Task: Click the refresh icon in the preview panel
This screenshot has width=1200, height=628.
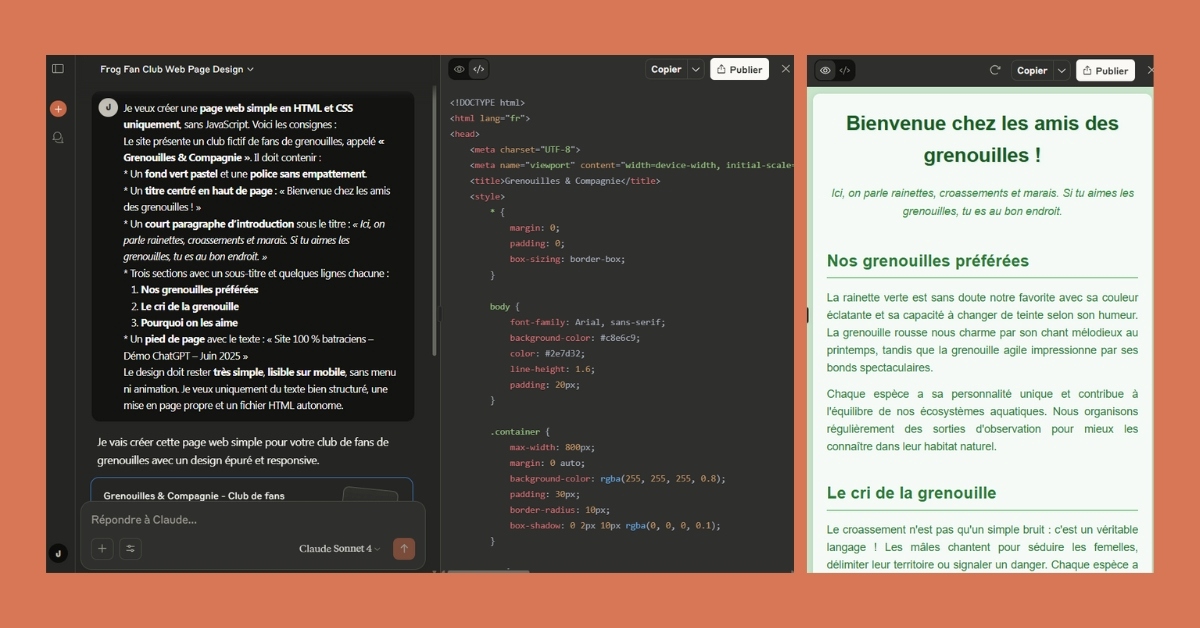Action: [x=994, y=70]
